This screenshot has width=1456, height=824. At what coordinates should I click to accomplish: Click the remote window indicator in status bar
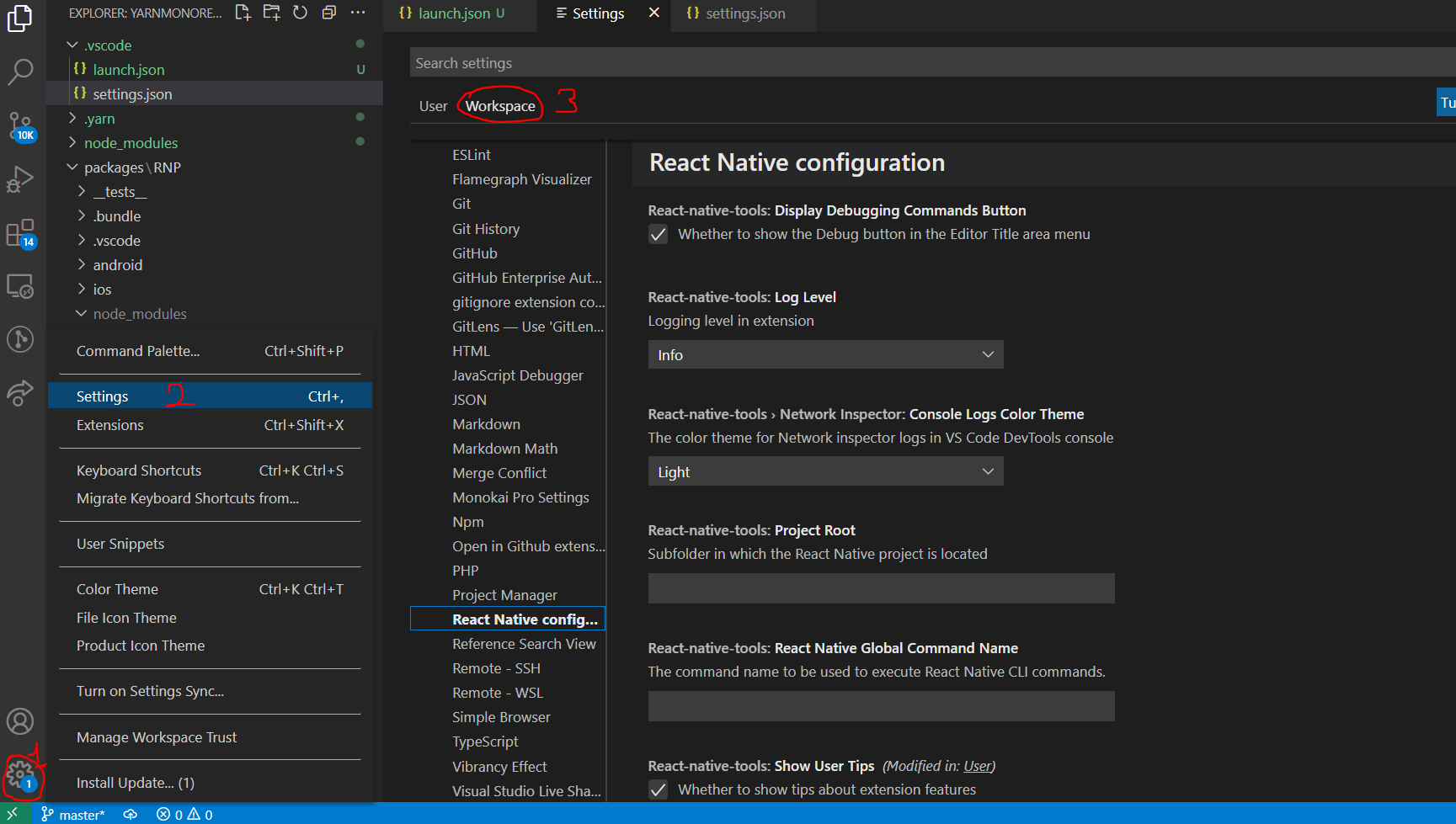point(13,814)
